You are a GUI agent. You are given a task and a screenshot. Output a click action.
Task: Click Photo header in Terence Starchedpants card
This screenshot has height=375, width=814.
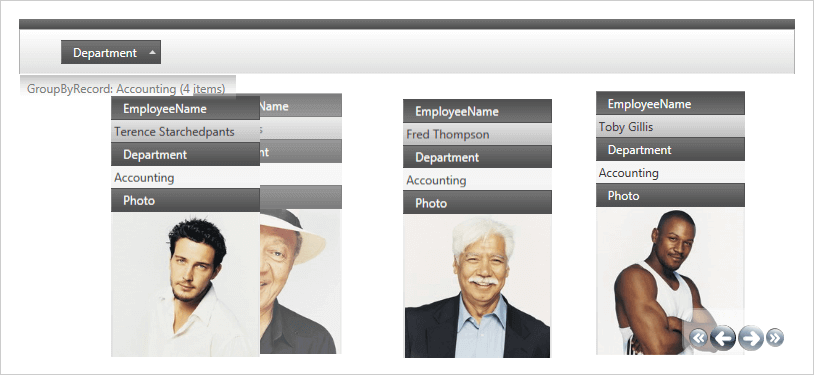(x=185, y=200)
